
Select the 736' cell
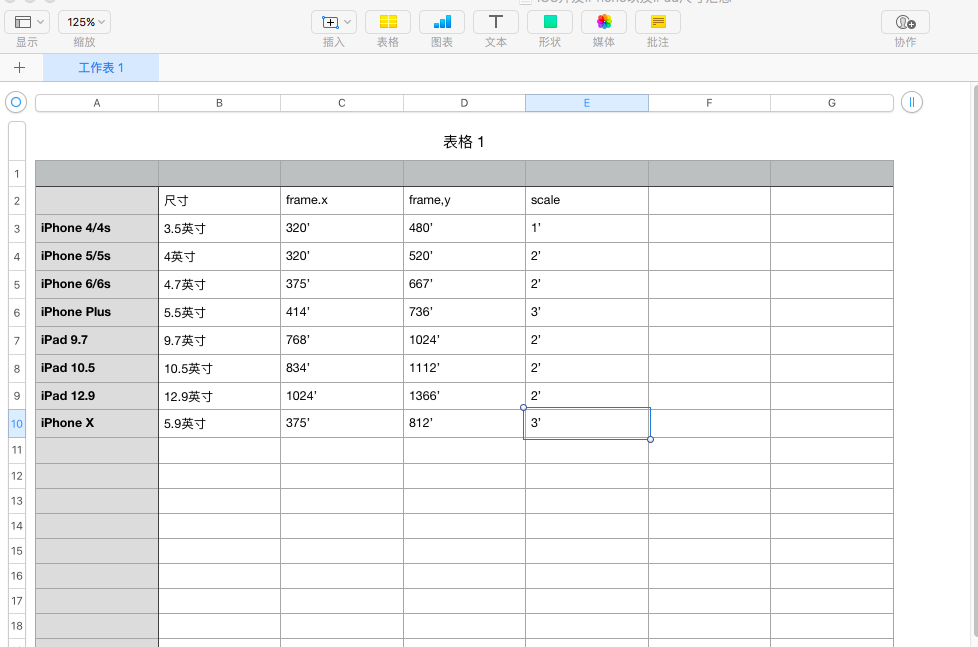pyautogui.click(x=464, y=313)
